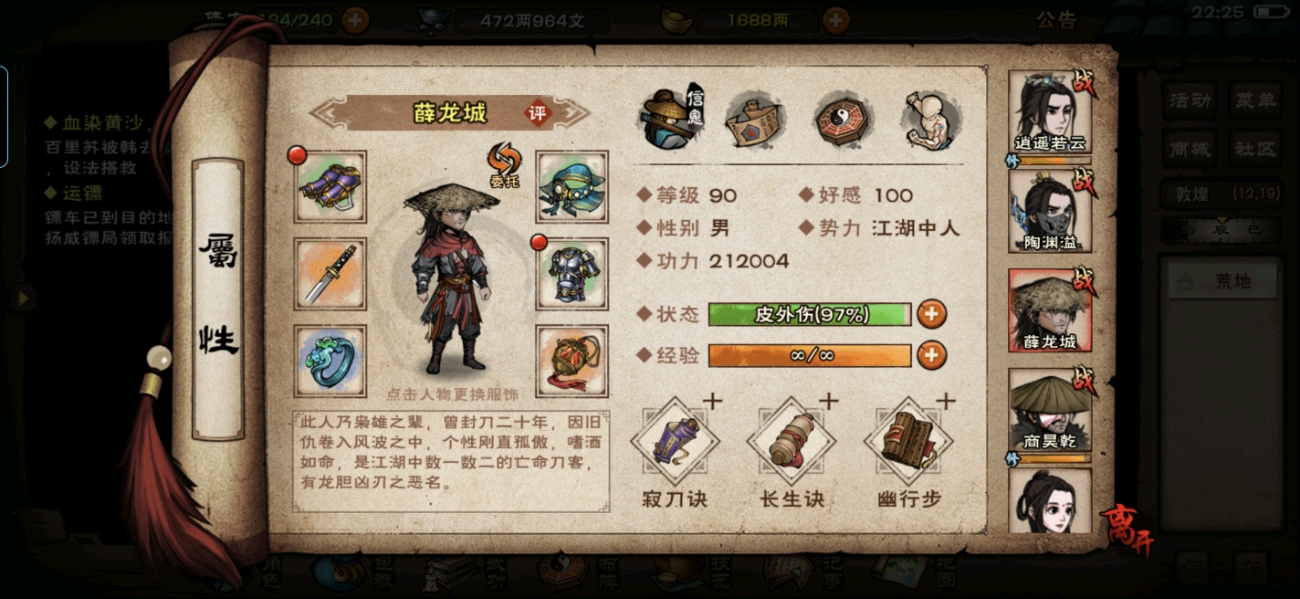Screen dimensions: 1300x599
Task: Click plus button next to 经验 bar
Action: pos(931,354)
